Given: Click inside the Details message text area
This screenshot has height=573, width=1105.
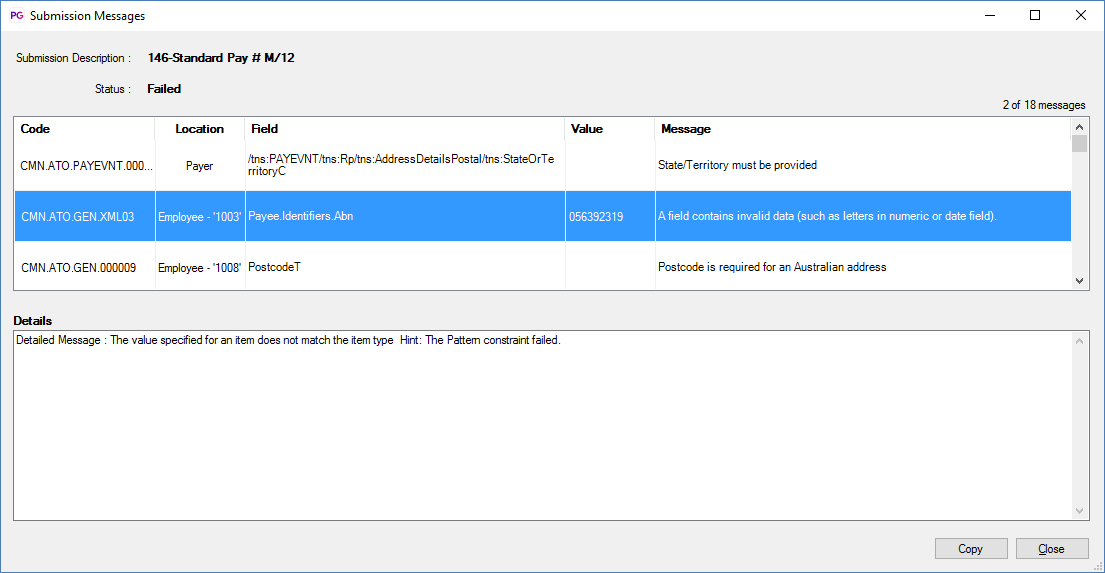Looking at the screenshot, I should (543, 426).
